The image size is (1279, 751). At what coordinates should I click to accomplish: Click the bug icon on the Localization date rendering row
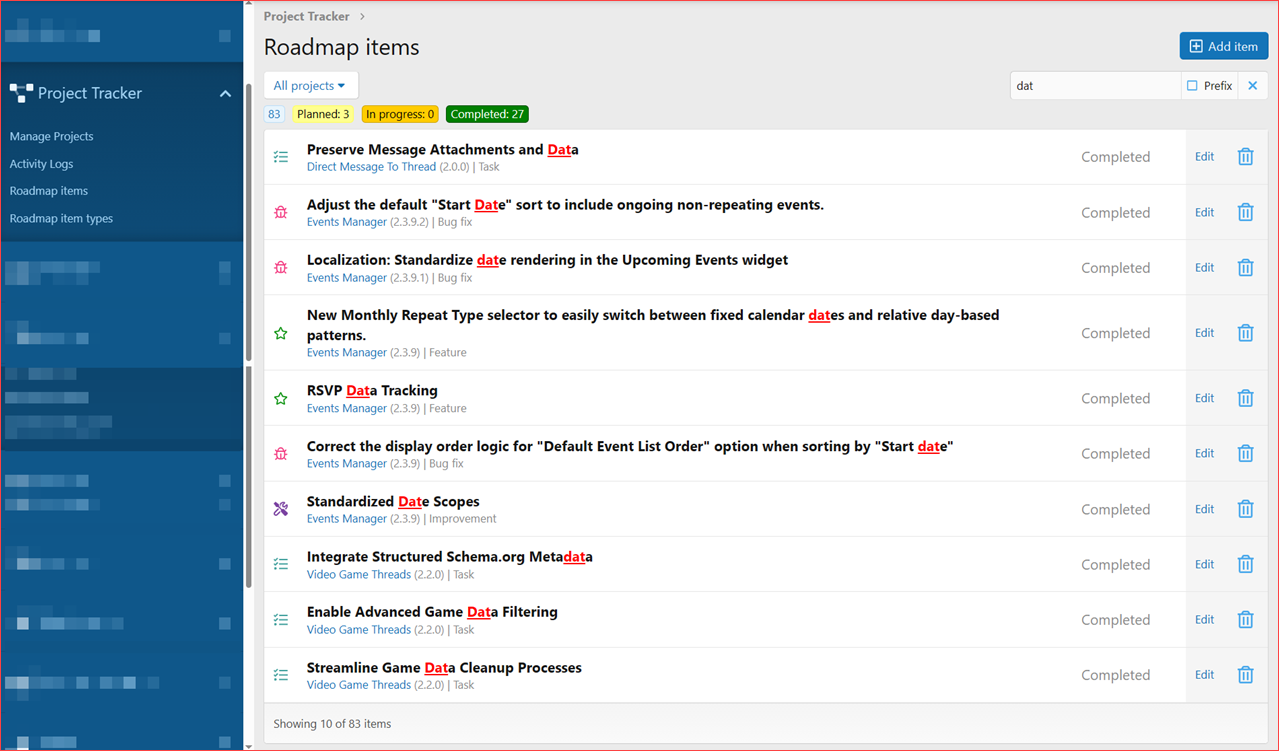click(281, 267)
